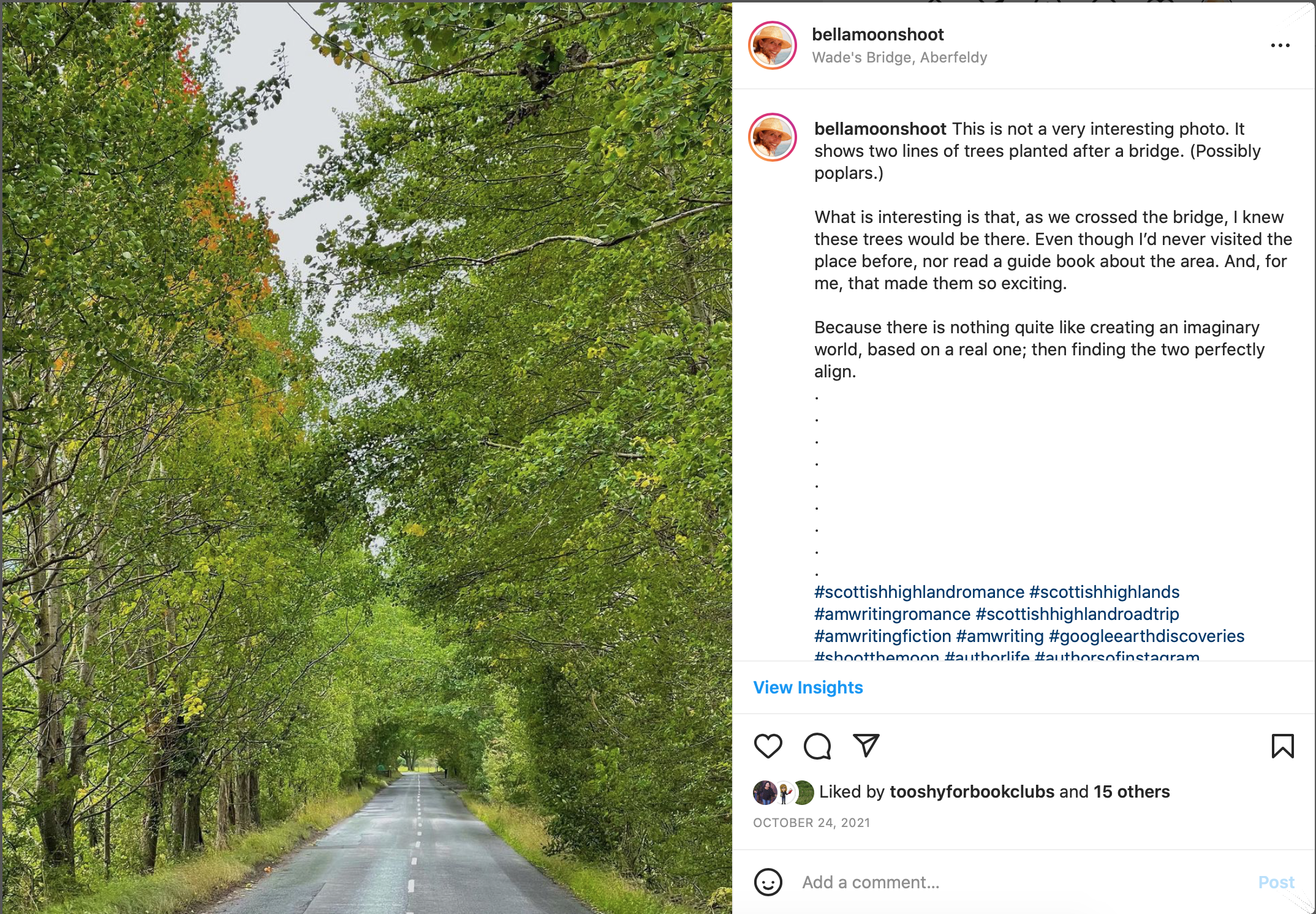The height and width of the screenshot is (914, 1316).
Task: Click the caption profile picture avatar
Action: [x=772, y=137]
